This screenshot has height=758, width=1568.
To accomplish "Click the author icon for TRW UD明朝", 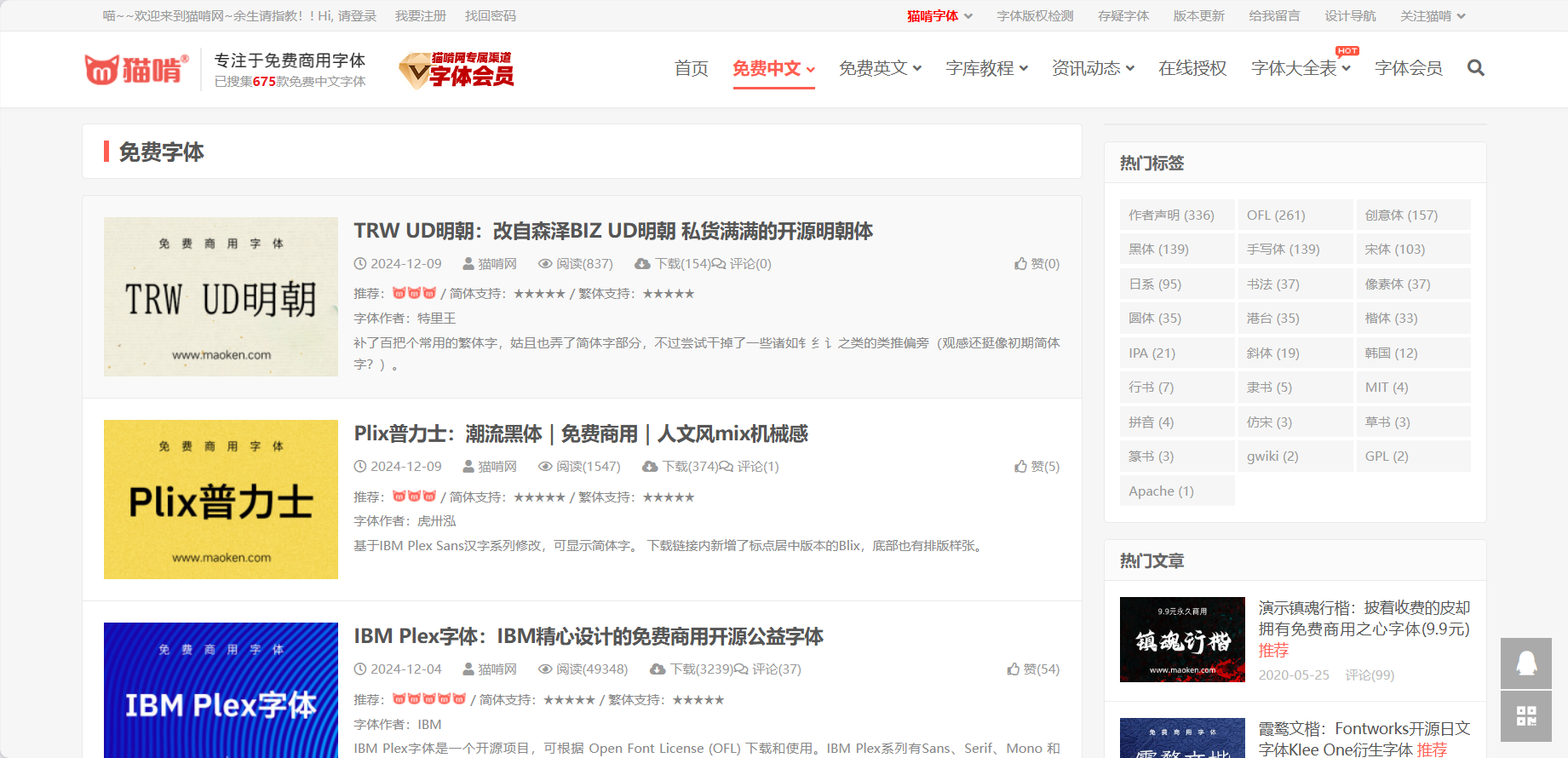I will (468, 264).
